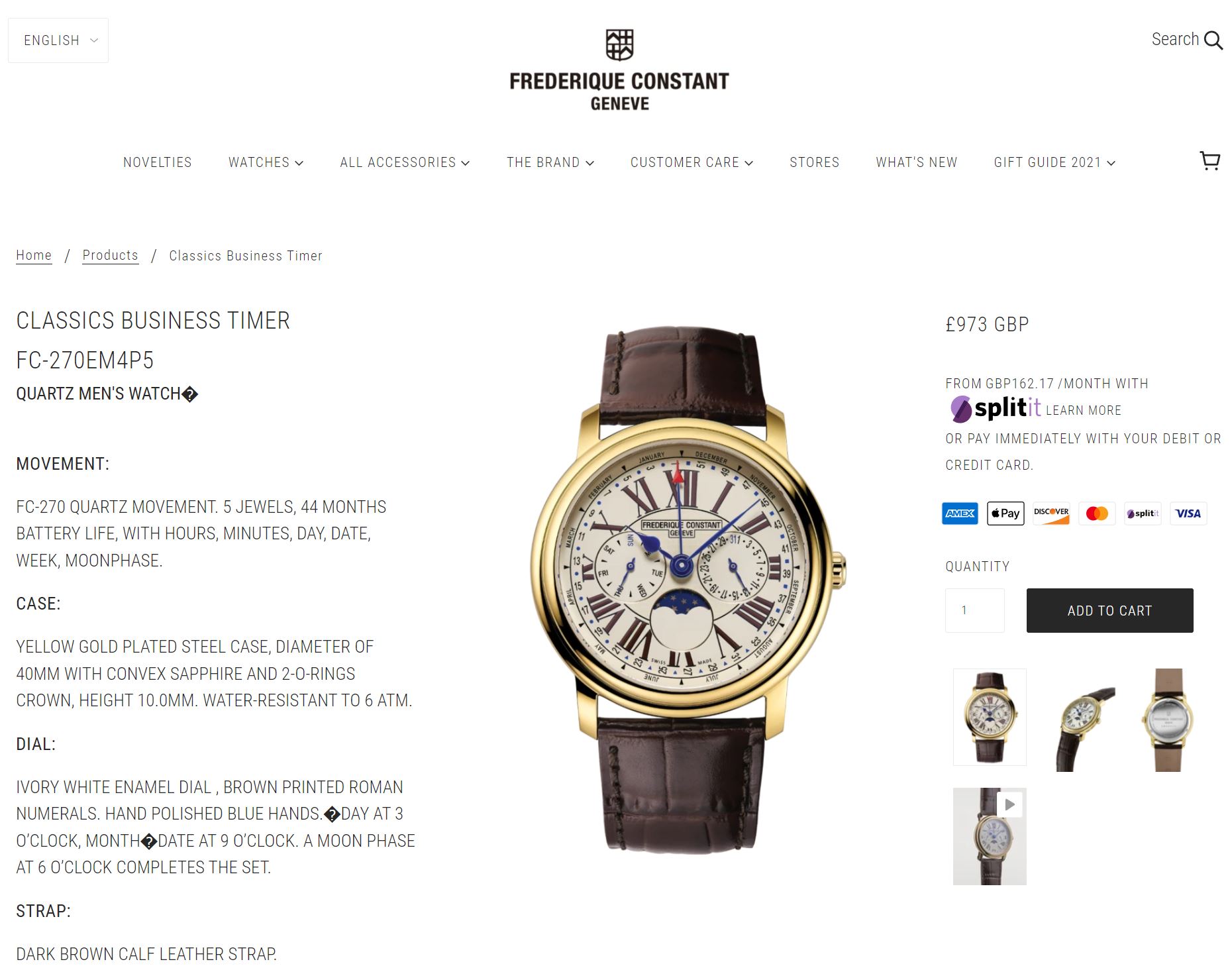Click the Add to Cart button
Image resolution: width=1232 pixels, height=970 pixels.
pos(1109,610)
